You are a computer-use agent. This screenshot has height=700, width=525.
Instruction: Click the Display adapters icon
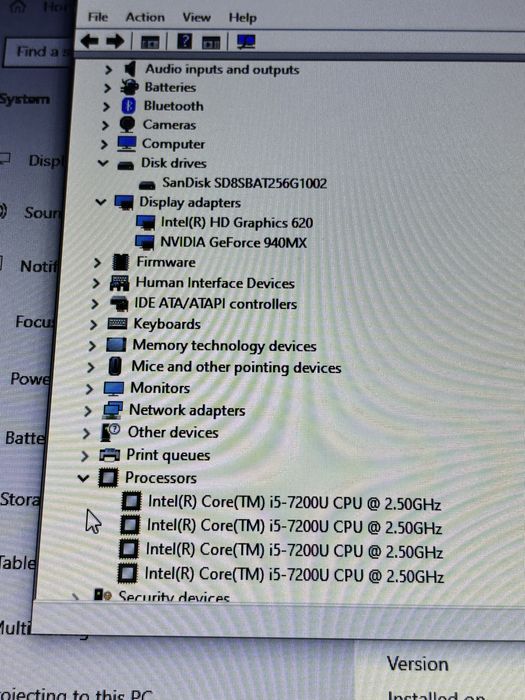pyautogui.click(x=124, y=203)
